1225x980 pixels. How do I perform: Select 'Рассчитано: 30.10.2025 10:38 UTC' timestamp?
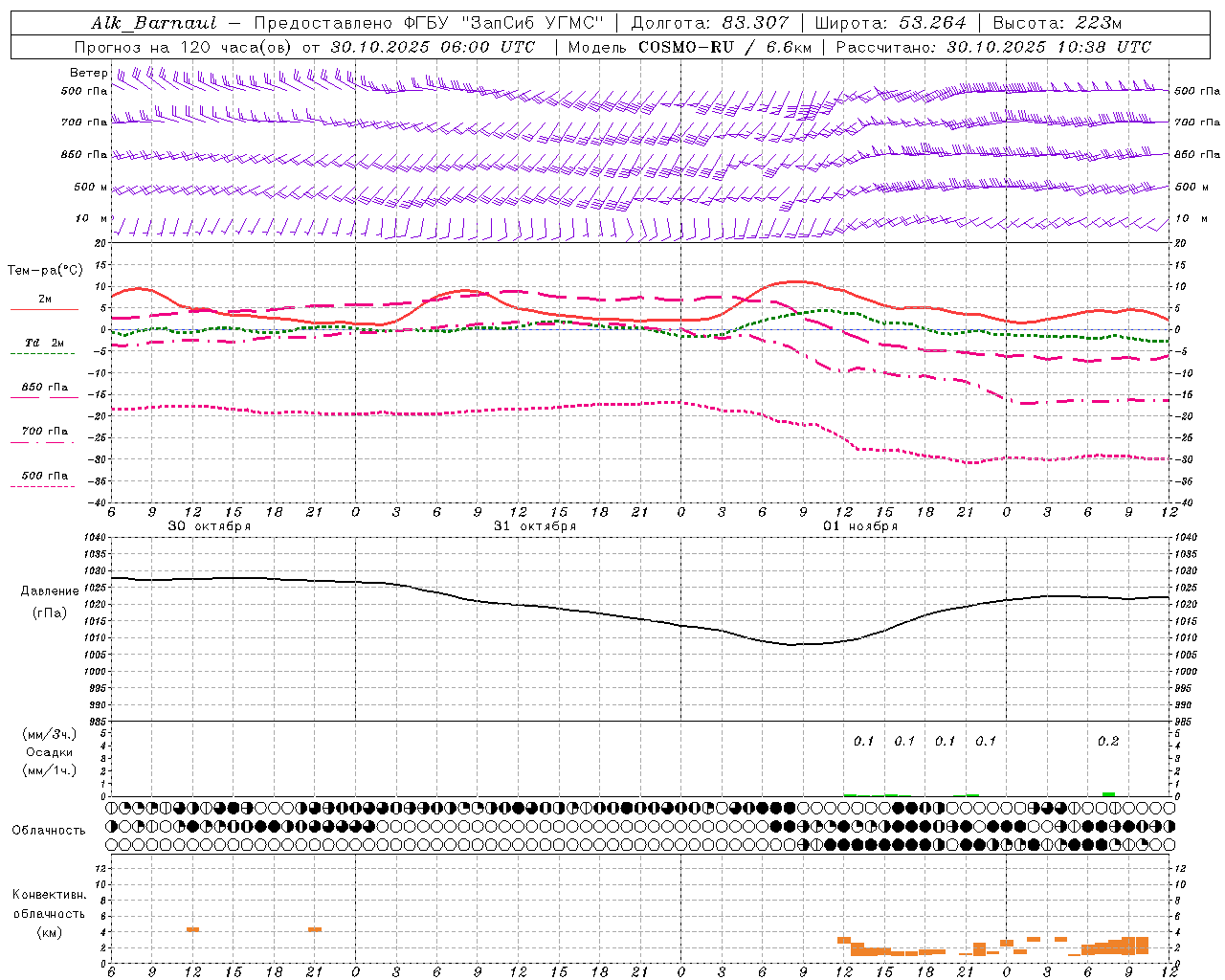[993, 47]
